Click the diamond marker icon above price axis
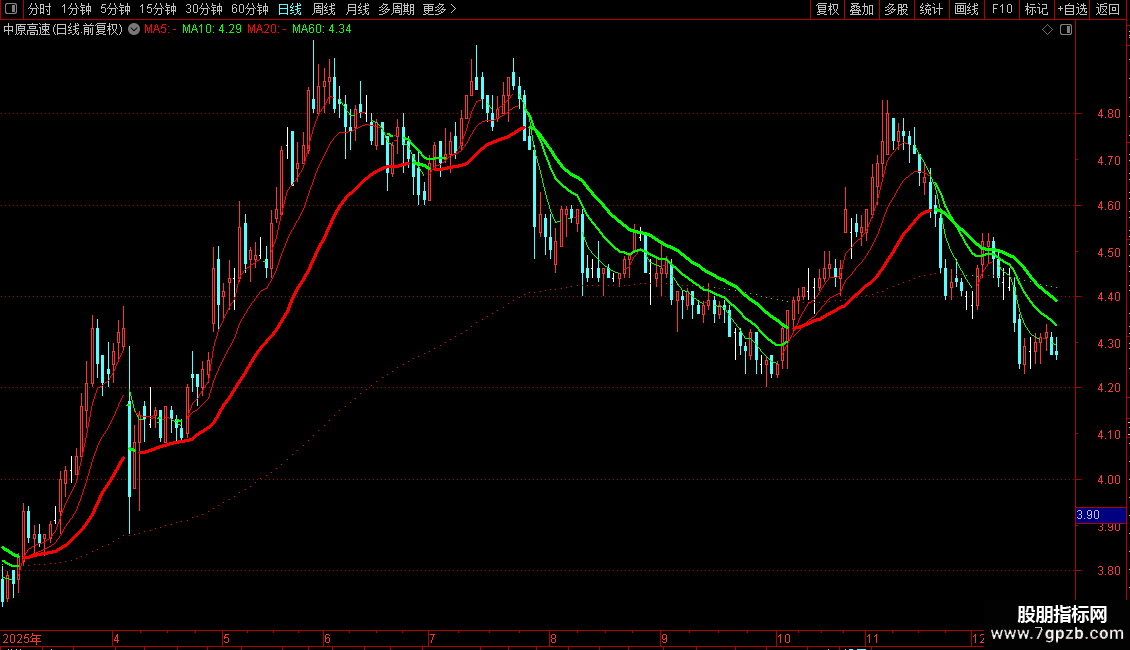 [x=1047, y=30]
